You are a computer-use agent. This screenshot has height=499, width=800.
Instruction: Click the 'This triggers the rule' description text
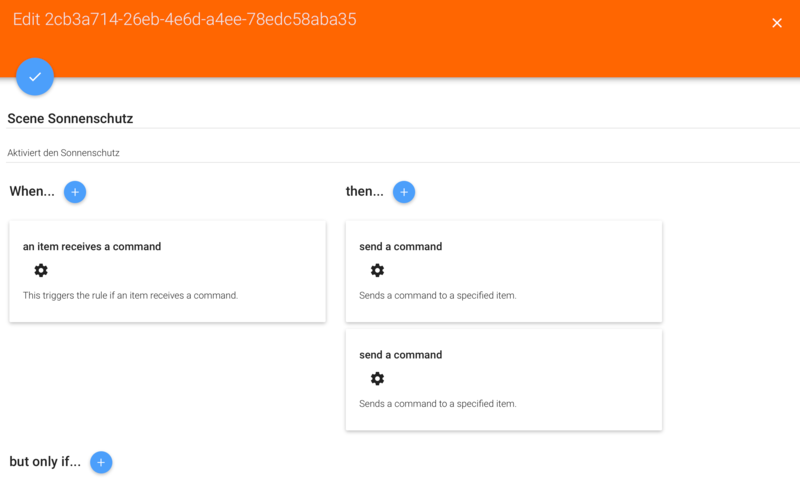tap(130, 295)
